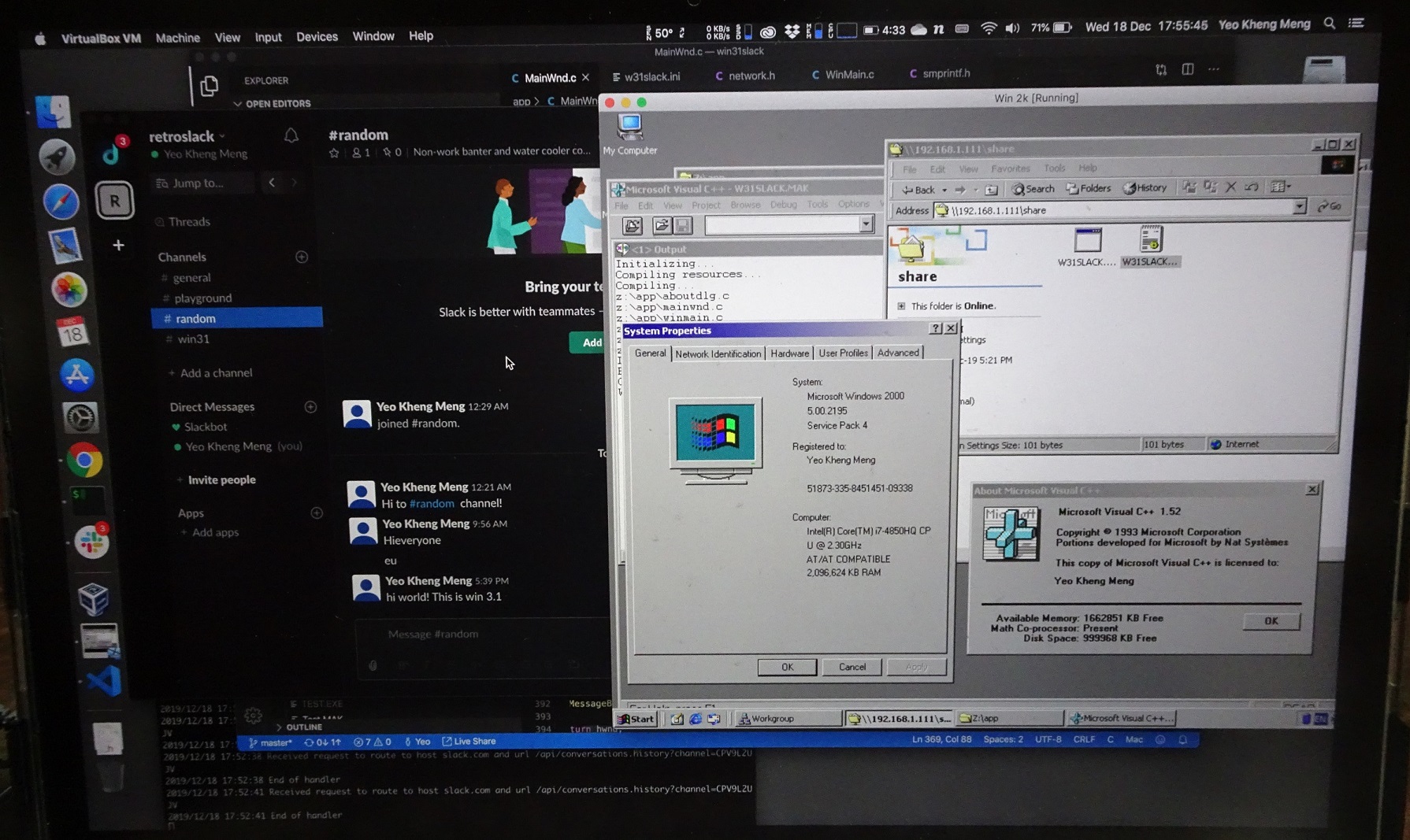The width and height of the screenshot is (1410, 840).
Task: Open My Computer on Win2k desktop
Action: pyautogui.click(x=629, y=134)
